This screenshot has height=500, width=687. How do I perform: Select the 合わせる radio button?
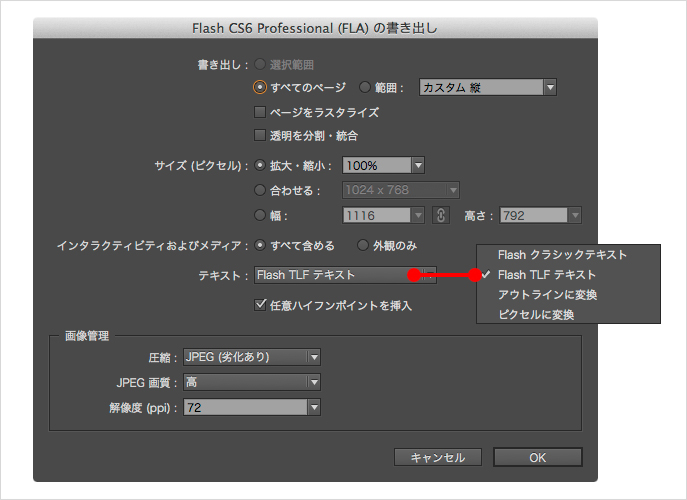coord(260,190)
